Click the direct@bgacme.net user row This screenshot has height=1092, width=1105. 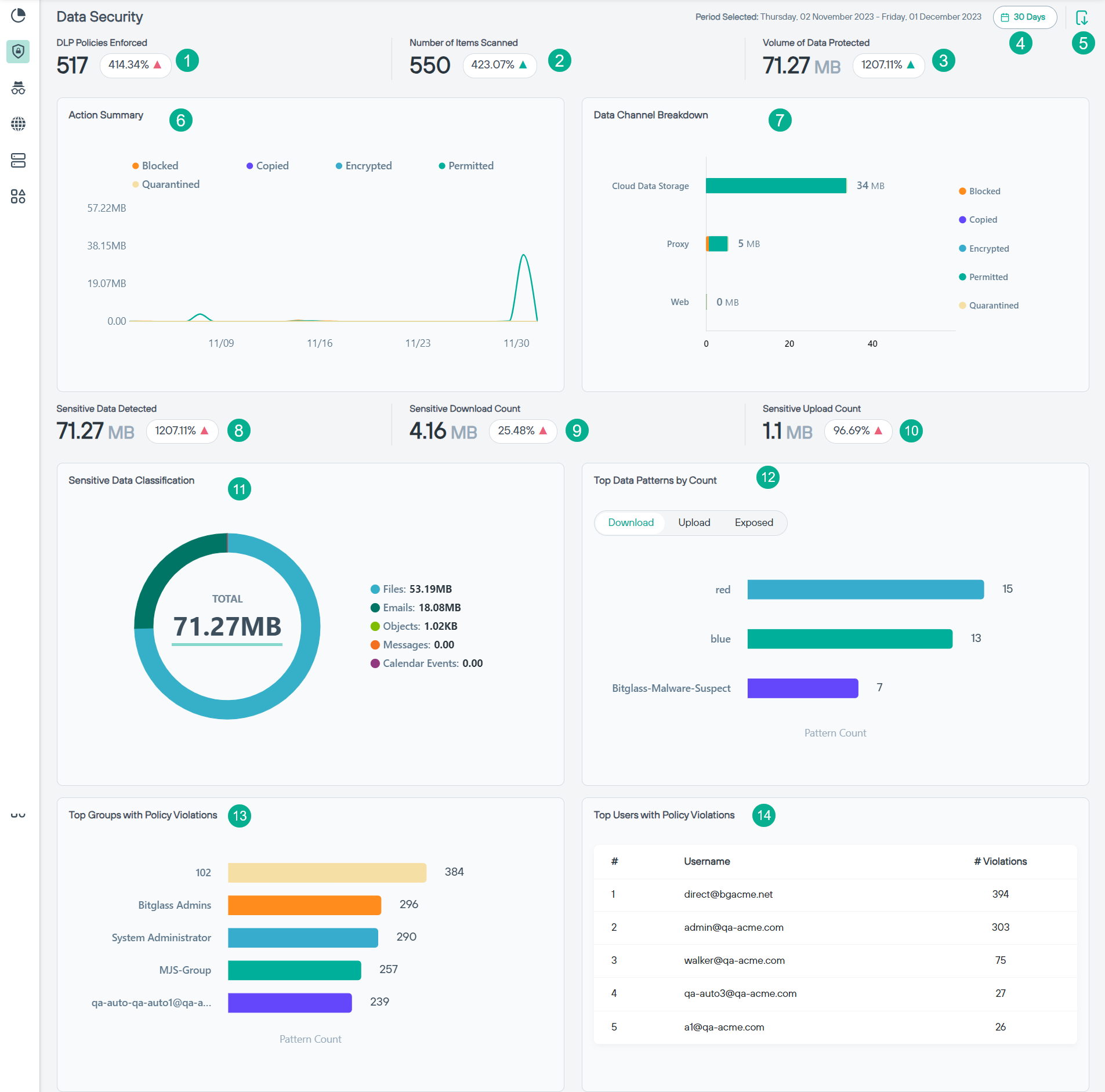pos(728,894)
